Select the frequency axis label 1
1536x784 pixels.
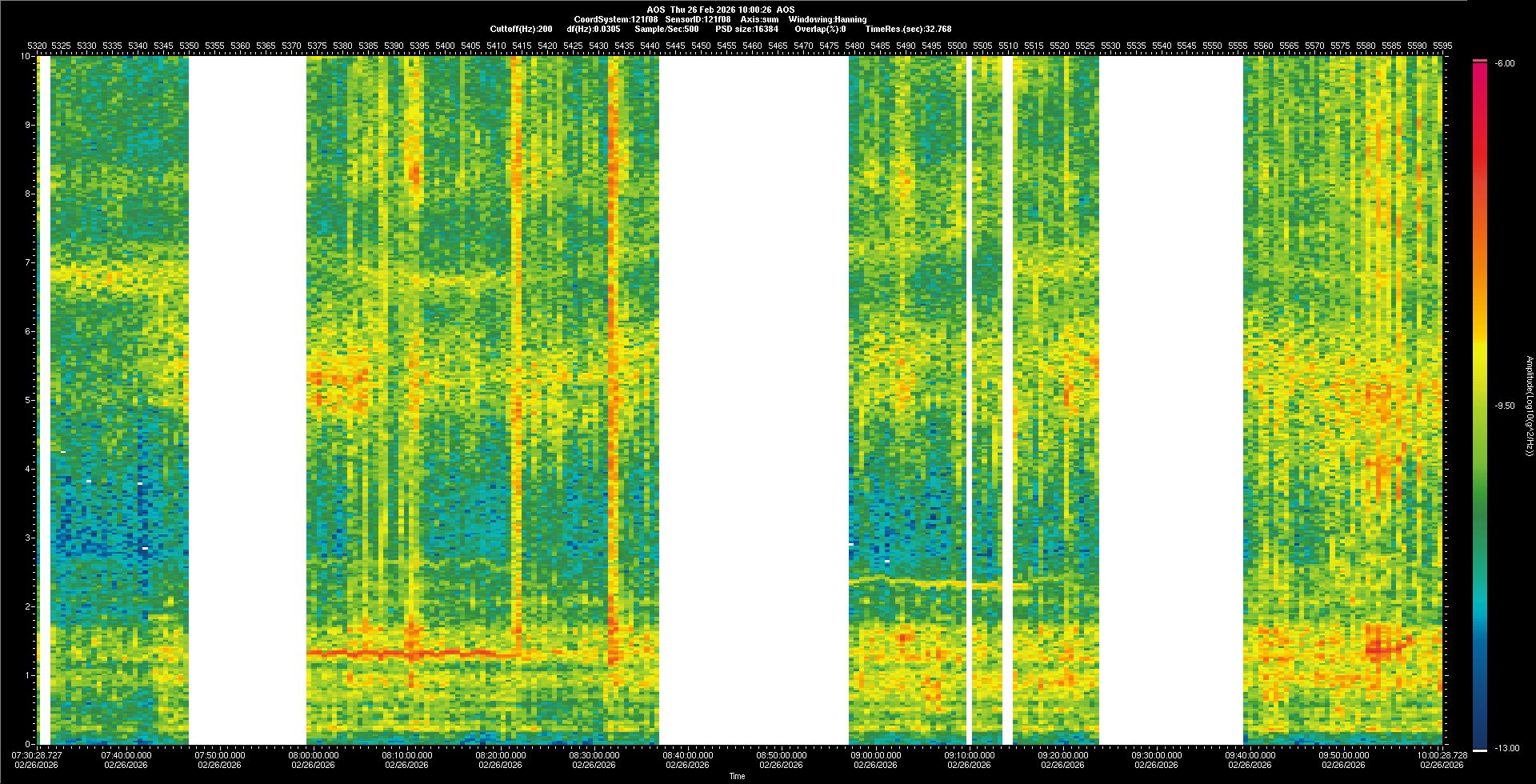(29, 675)
